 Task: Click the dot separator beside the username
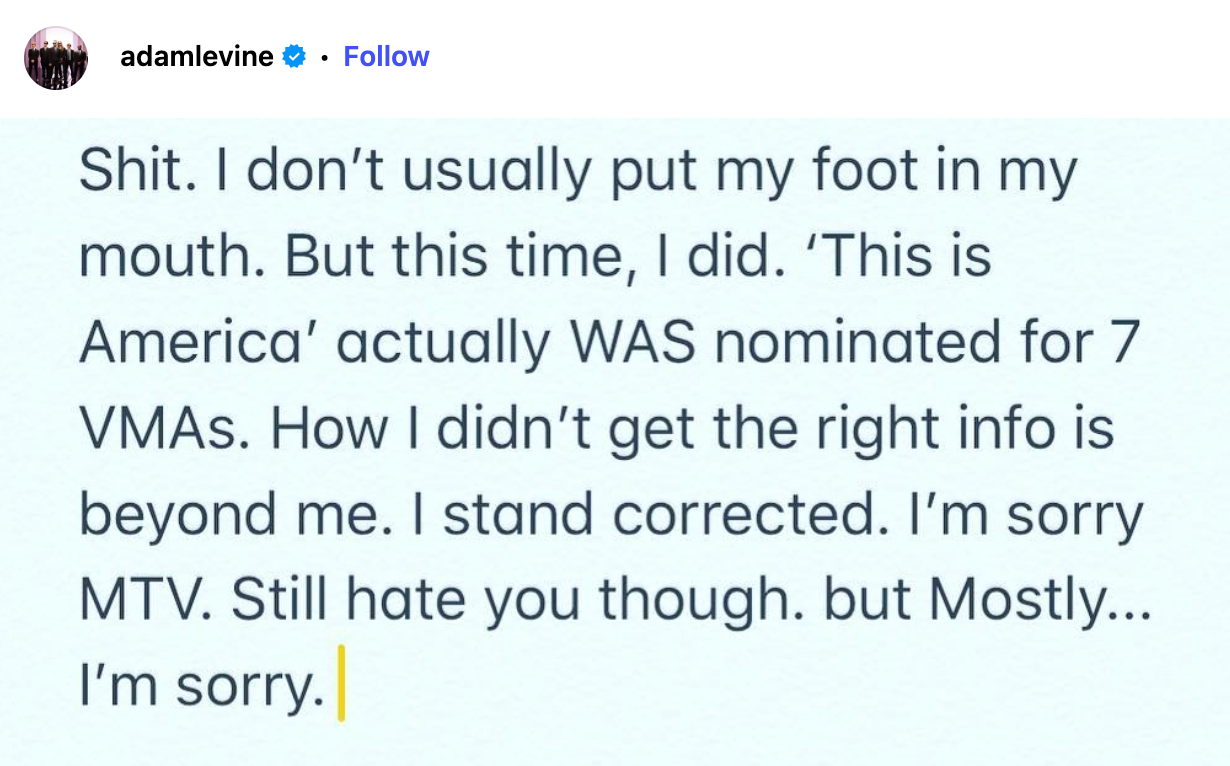pyautogui.click(x=322, y=57)
